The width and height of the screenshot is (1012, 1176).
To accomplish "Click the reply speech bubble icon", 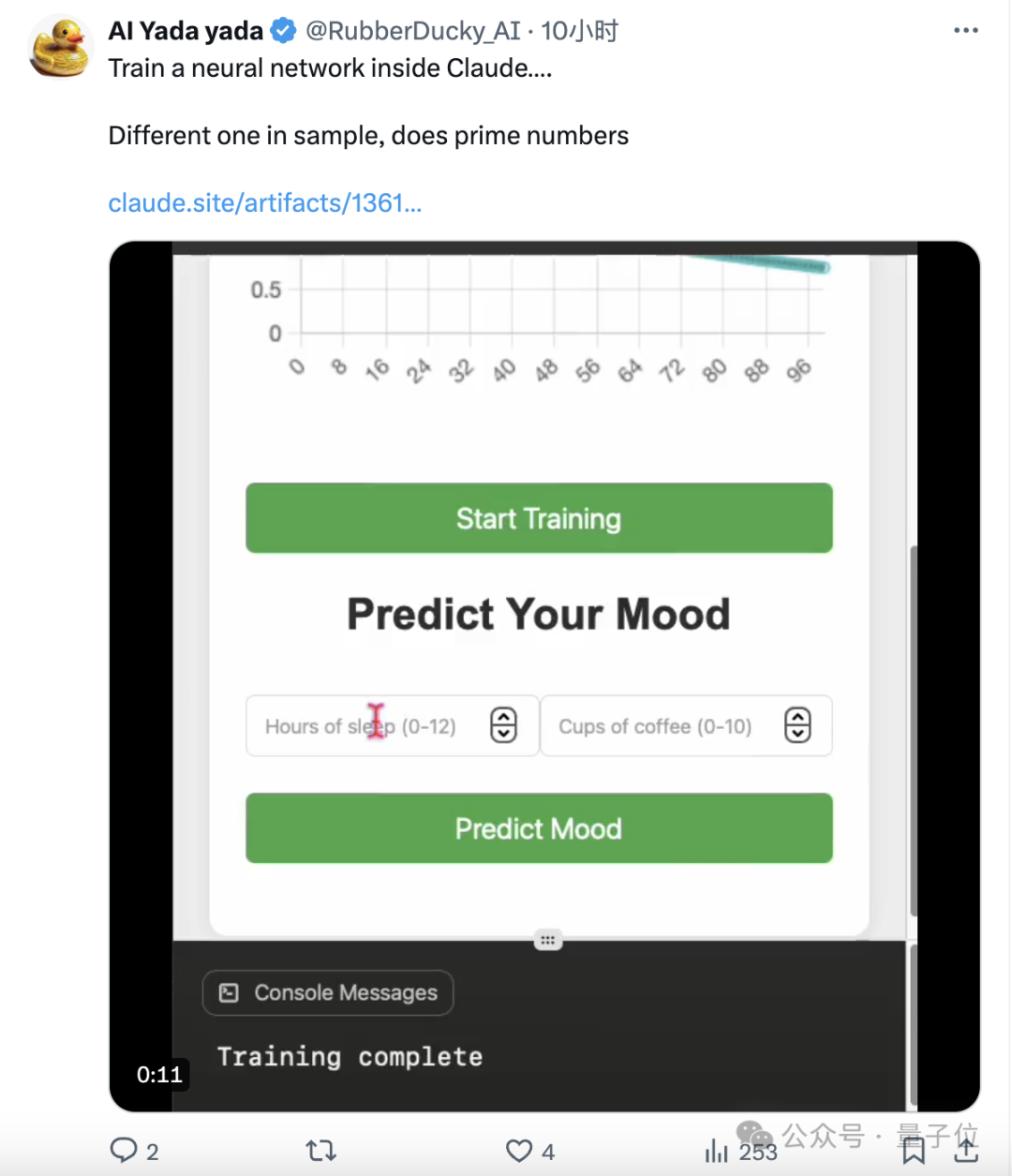I will coord(124,1150).
